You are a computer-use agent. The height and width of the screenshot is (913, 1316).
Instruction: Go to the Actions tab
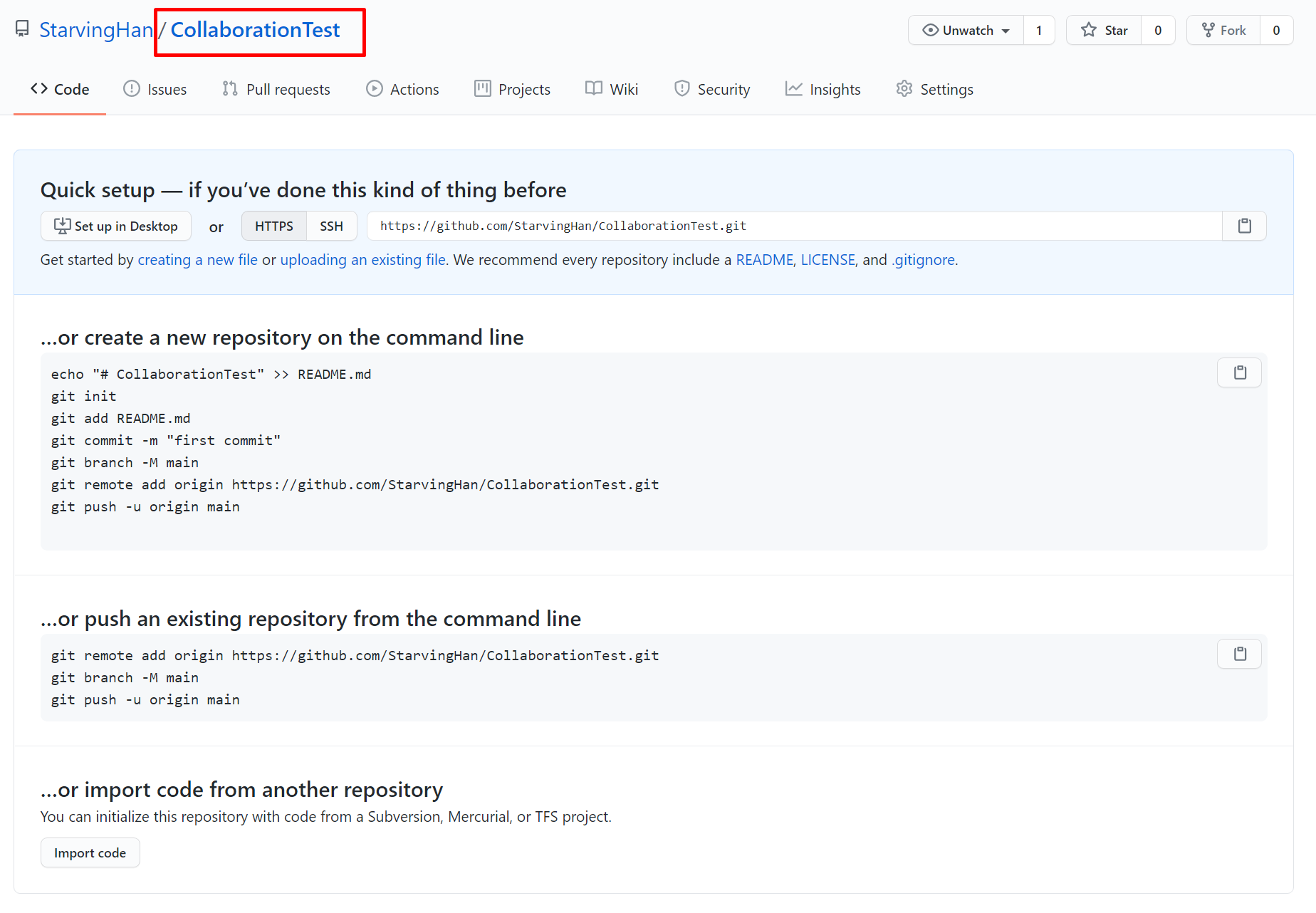tap(402, 89)
